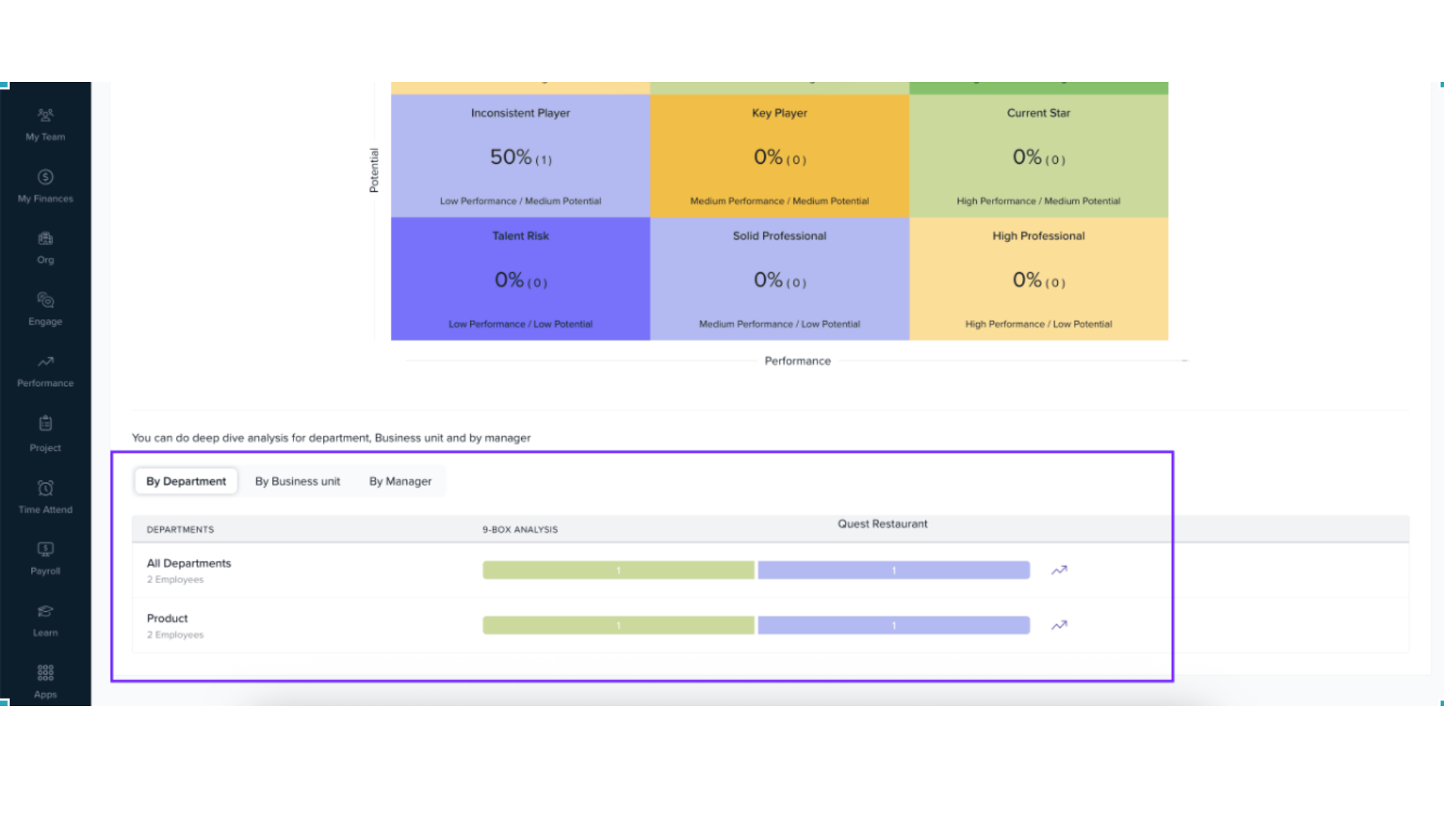This screenshot has width=1456, height=819.
Task: Open the Apps grid icon
Action: (45, 673)
